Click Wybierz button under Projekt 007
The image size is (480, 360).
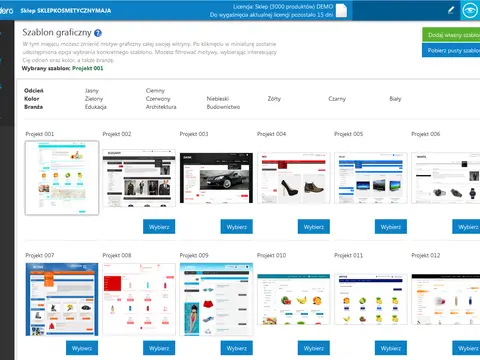coord(82,348)
